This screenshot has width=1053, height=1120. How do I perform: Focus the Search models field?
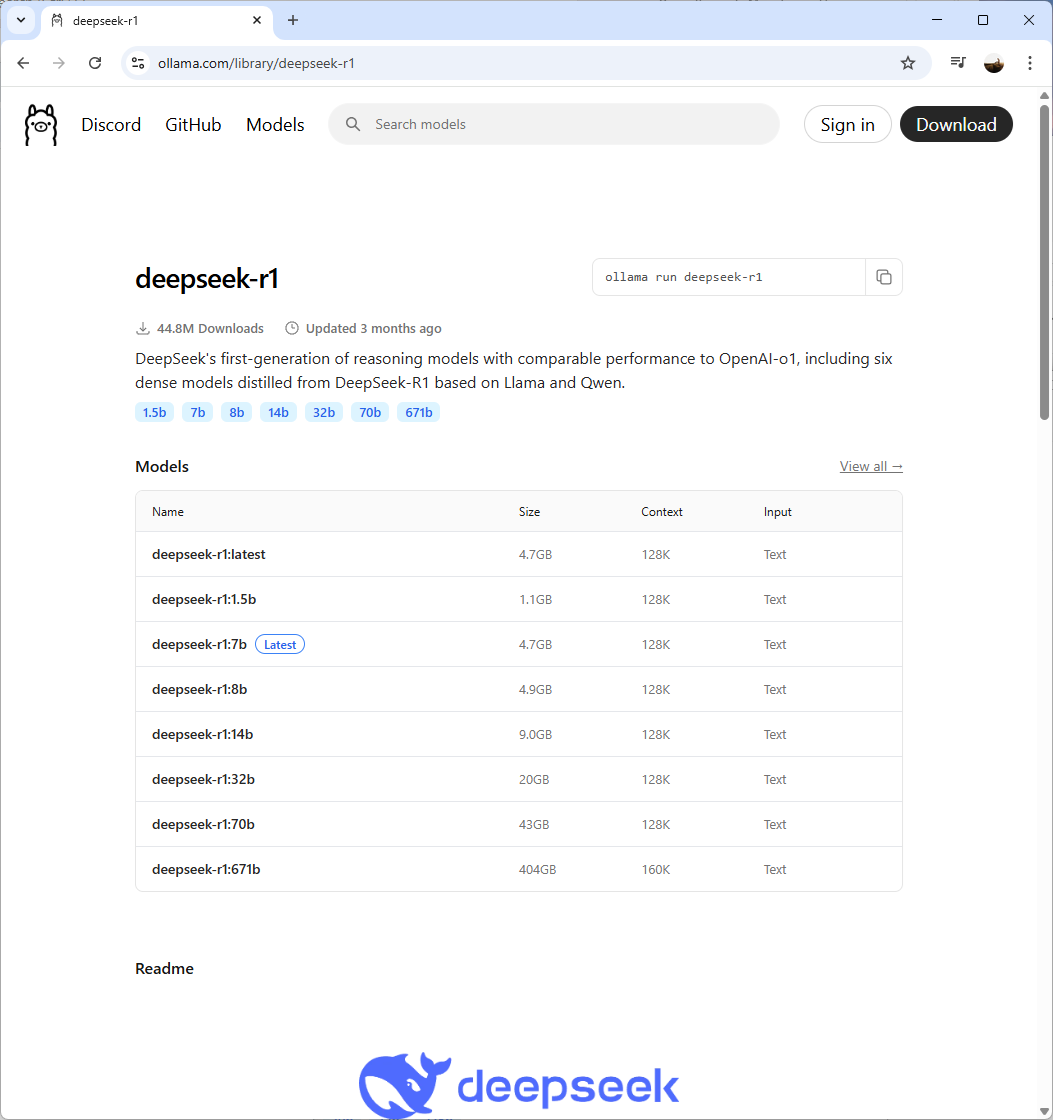point(554,124)
